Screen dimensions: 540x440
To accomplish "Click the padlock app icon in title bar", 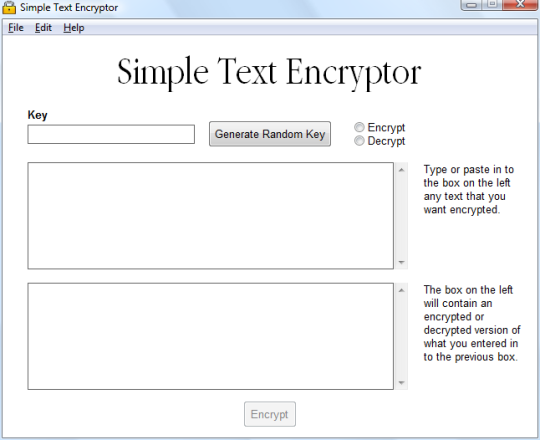I will click(9, 7).
